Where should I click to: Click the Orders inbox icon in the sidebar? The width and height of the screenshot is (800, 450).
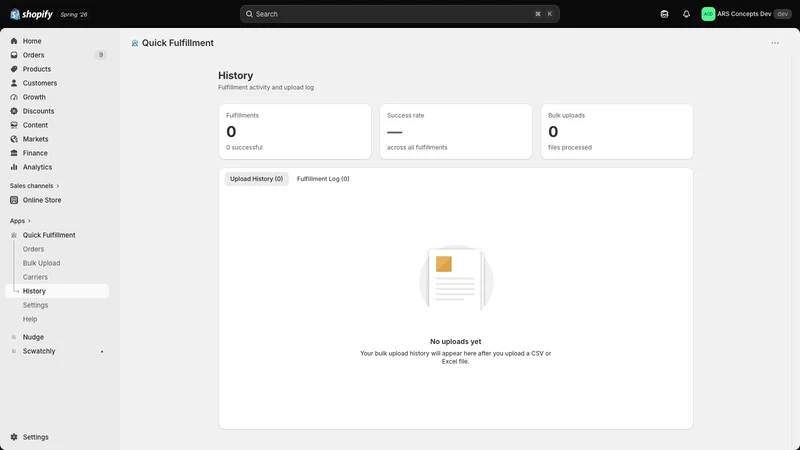pyautogui.click(x=14, y=55)
